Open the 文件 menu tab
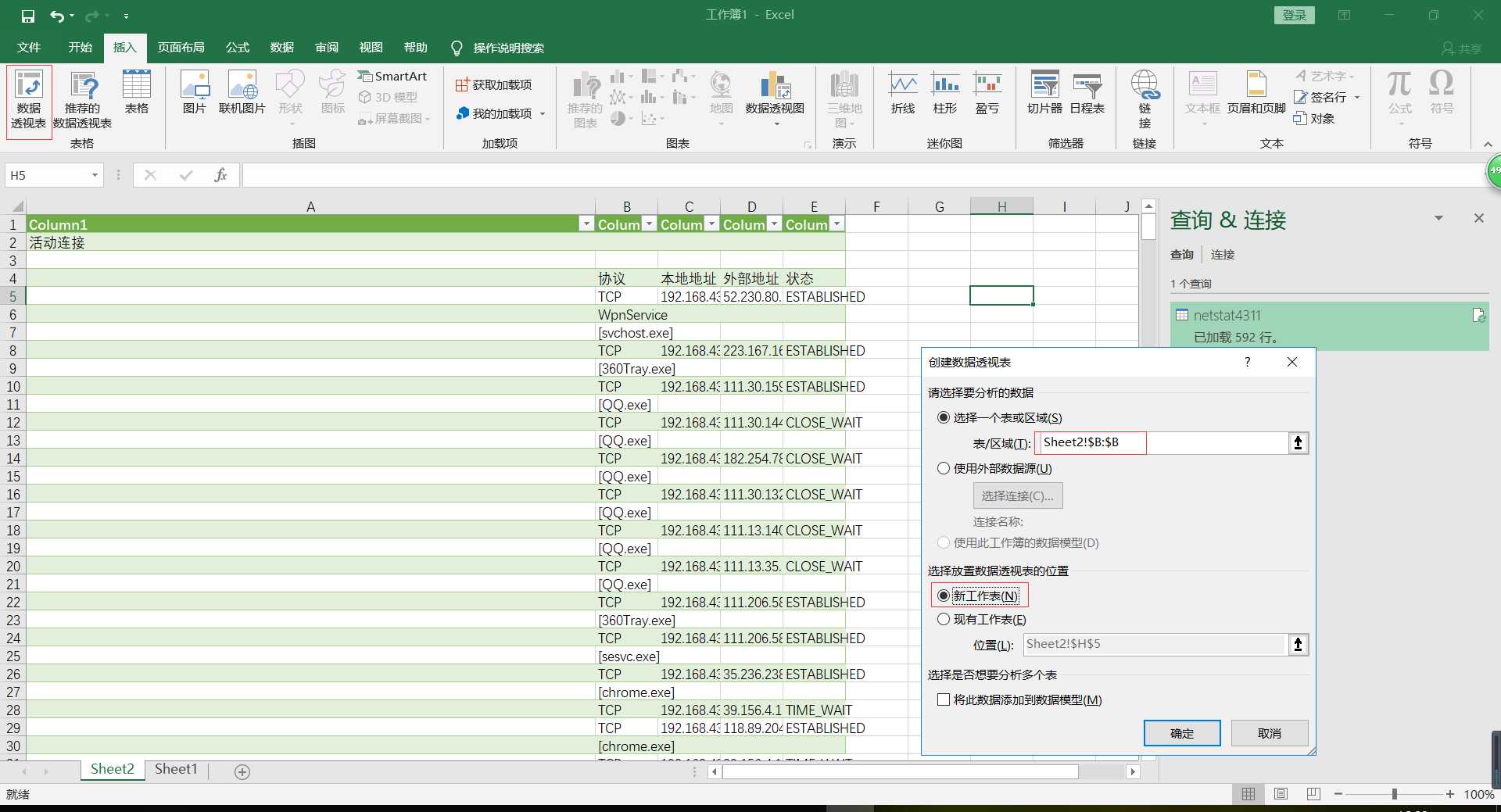1501x812 pixels. (29, 48)
